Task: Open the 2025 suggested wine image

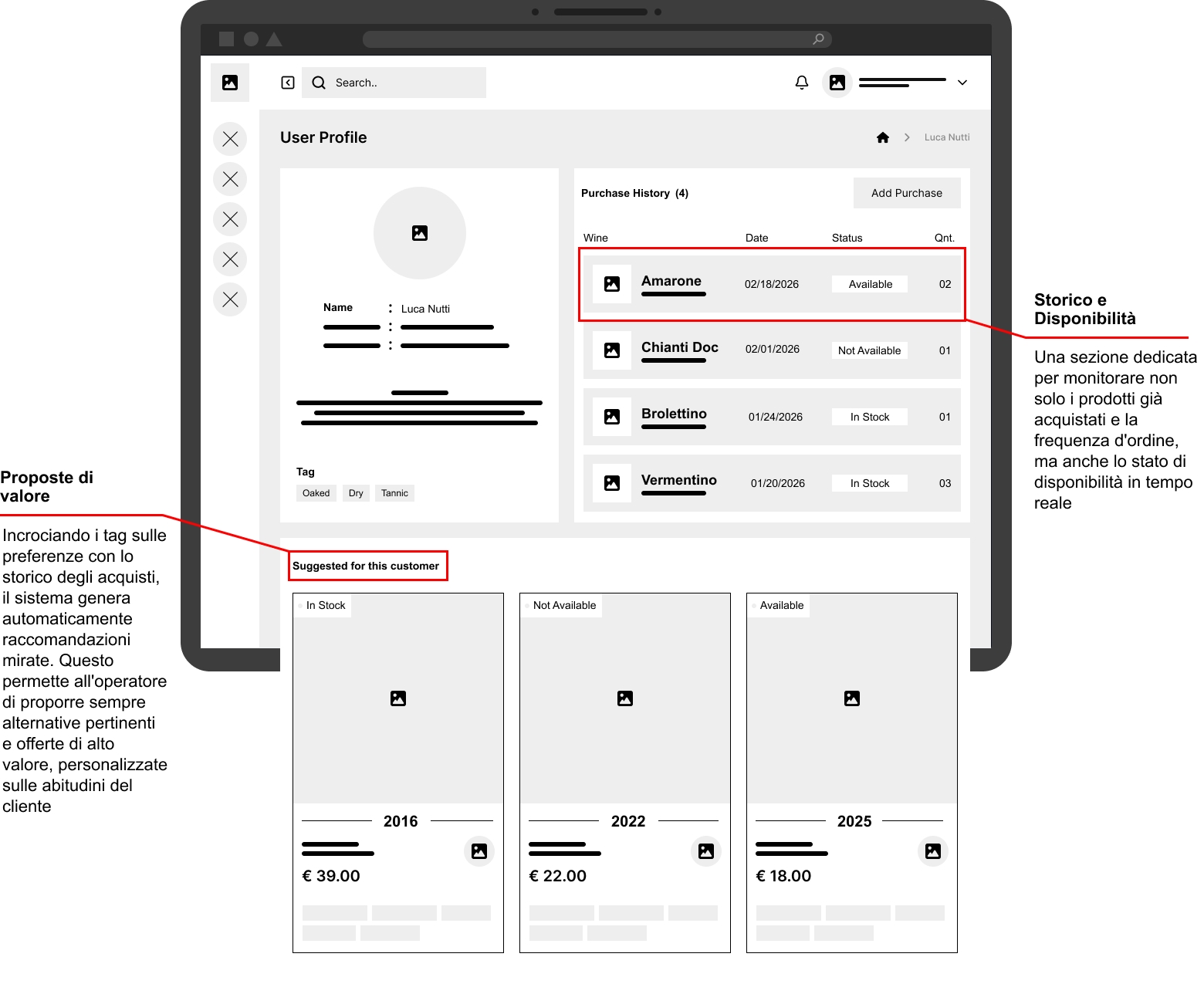Action: click(x=852, y=698)
